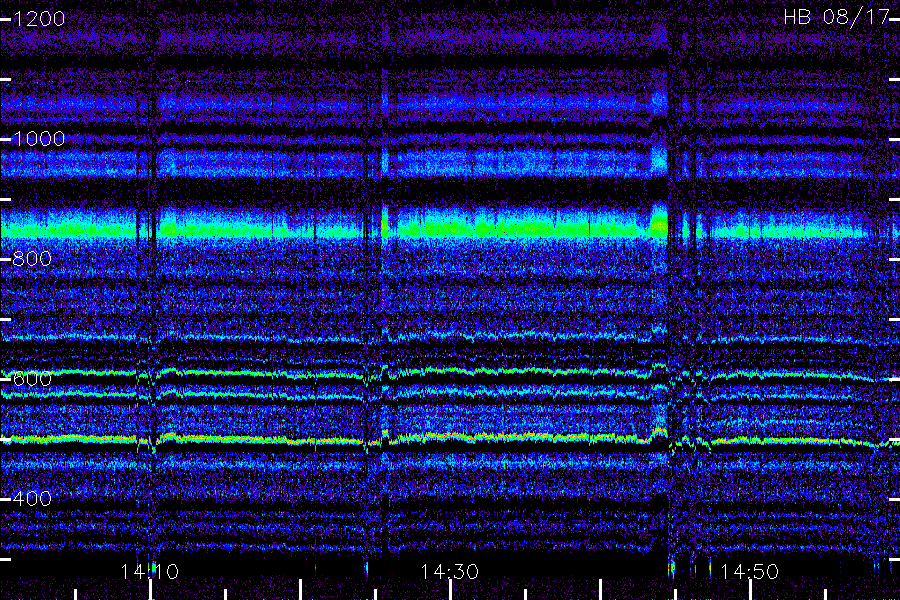Click the 400 frequency axis label
The image size is (900, 600).
point(32,498)
